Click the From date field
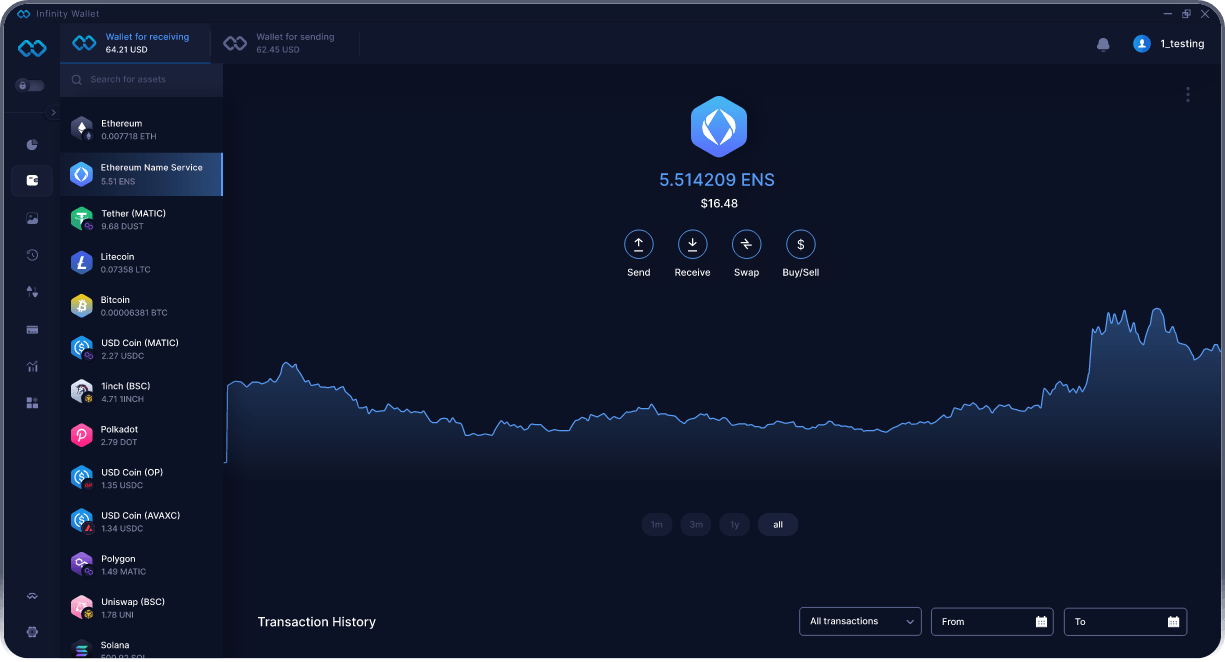Screen dimensions: 1225x662 (x=992, y=621)
